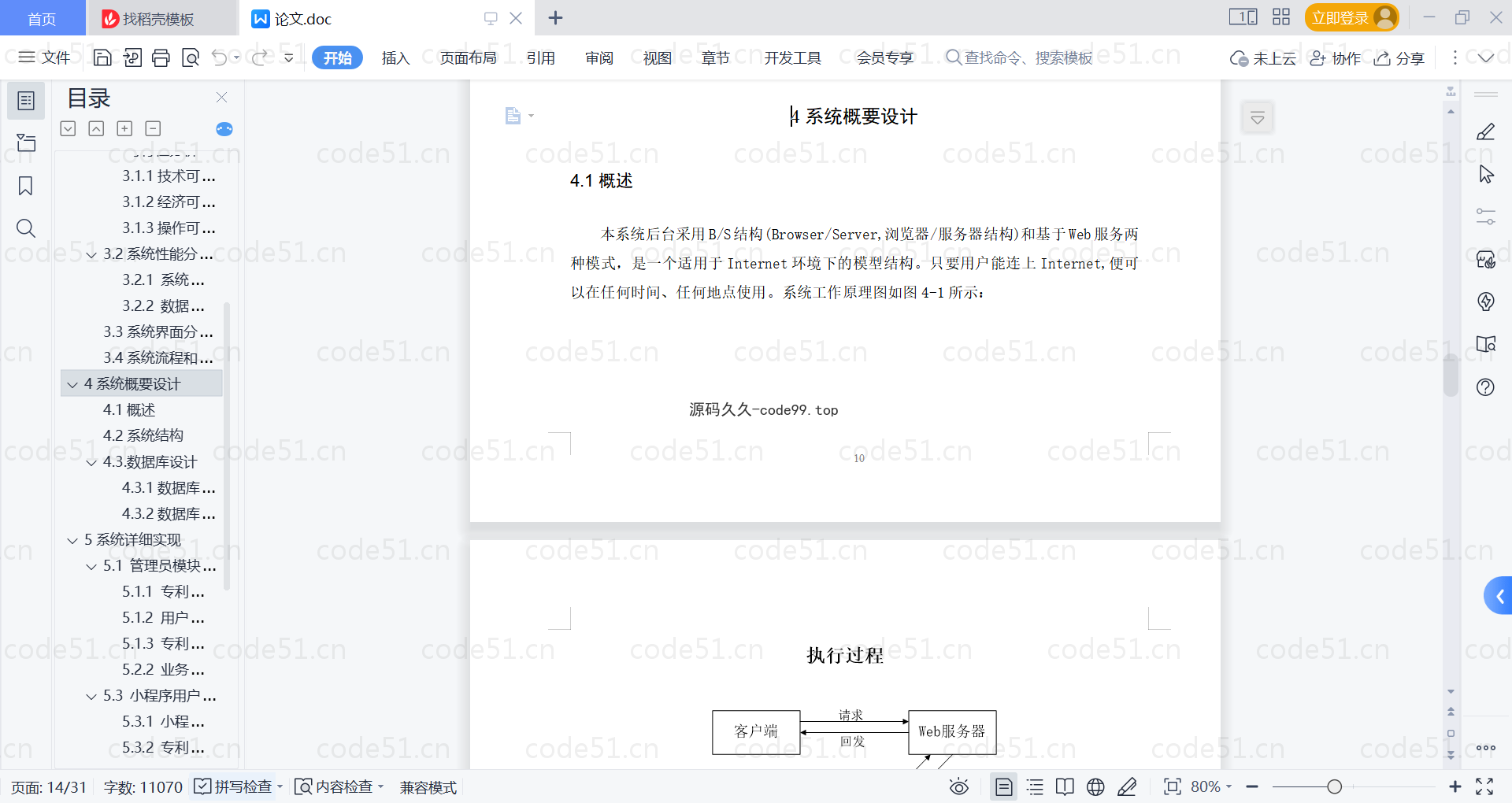Click the promote heading level plus icon

point(124,128)
